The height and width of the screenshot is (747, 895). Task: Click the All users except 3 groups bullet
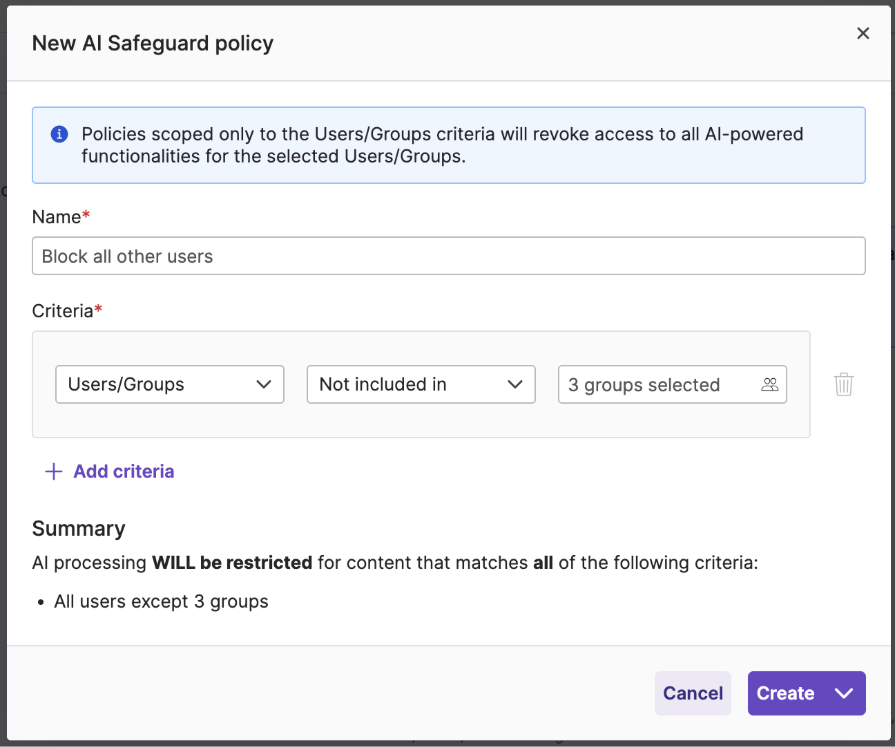pos(161,601)
